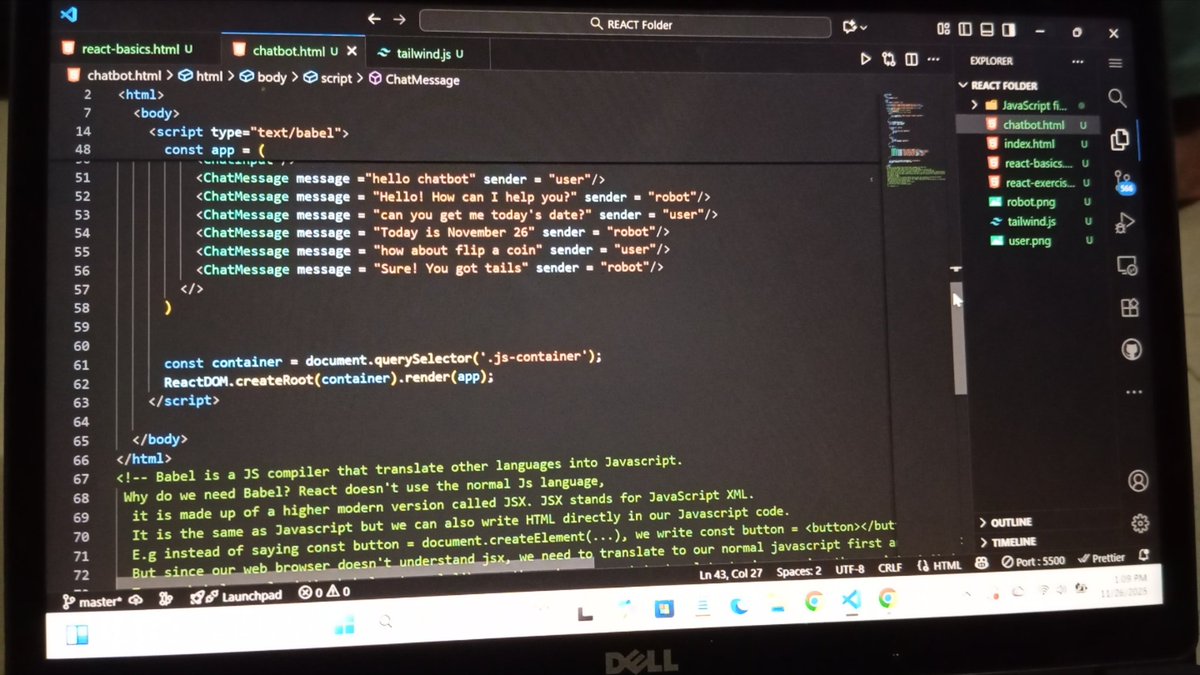The width and height of the screenshot is (1200, 675).
Task: Open the Explorer files icon in activity bar
Action: (x=1119, y=139)
